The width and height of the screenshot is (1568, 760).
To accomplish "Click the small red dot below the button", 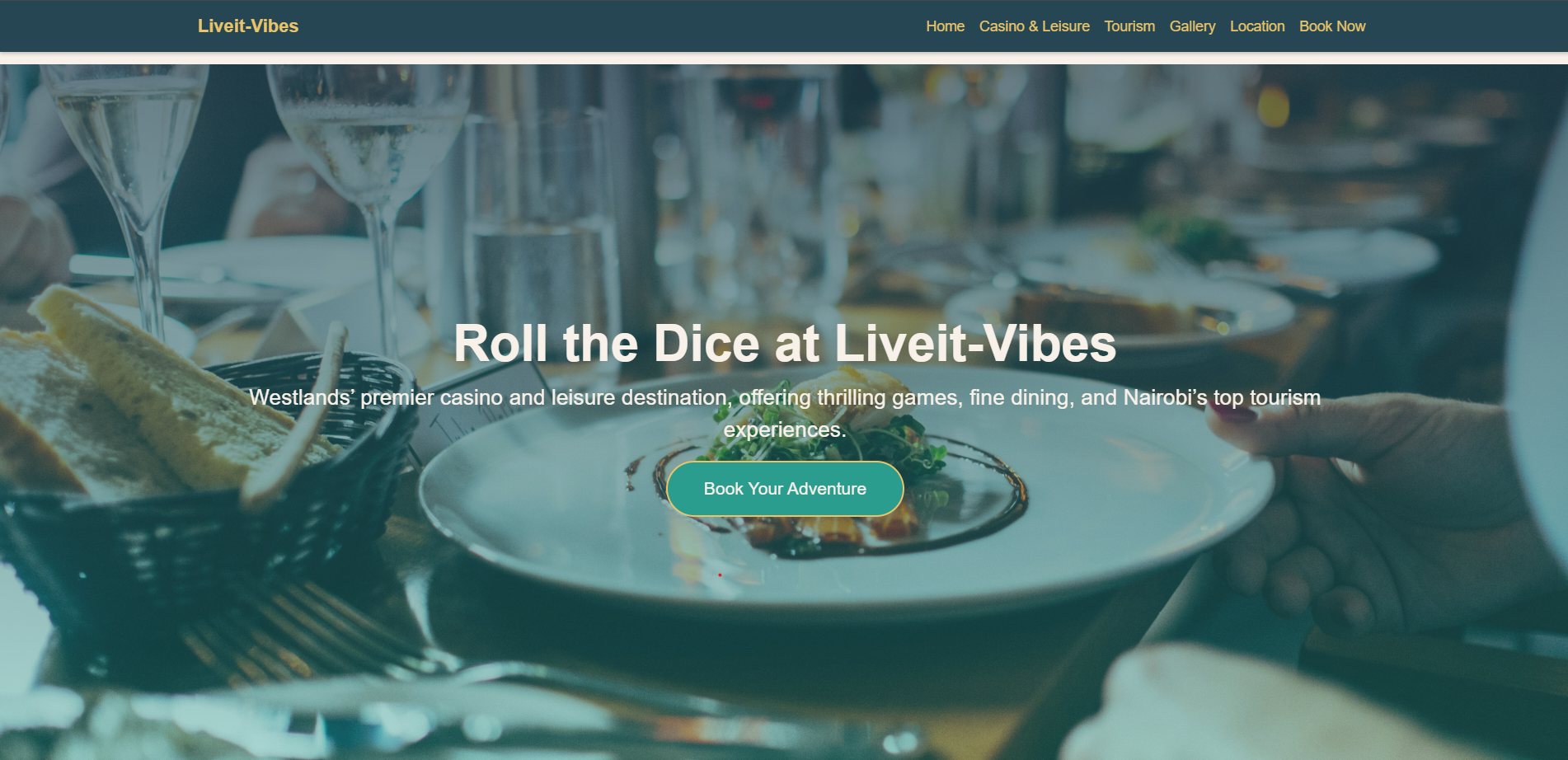I will coord(720,575).
